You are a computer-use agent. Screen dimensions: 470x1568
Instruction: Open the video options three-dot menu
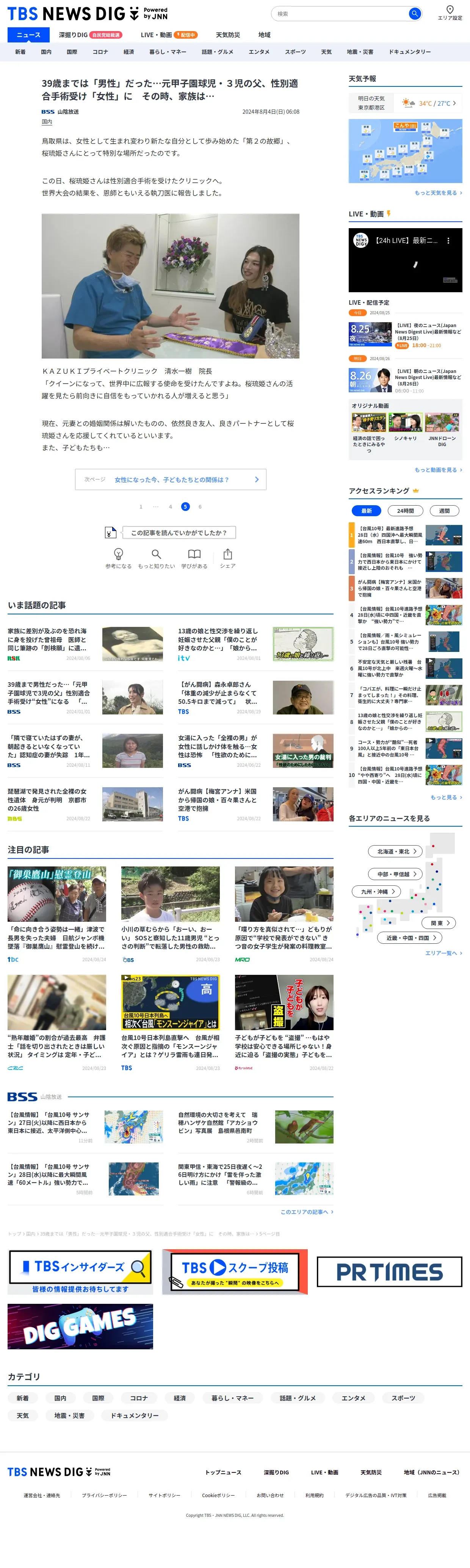pos(449,240)
